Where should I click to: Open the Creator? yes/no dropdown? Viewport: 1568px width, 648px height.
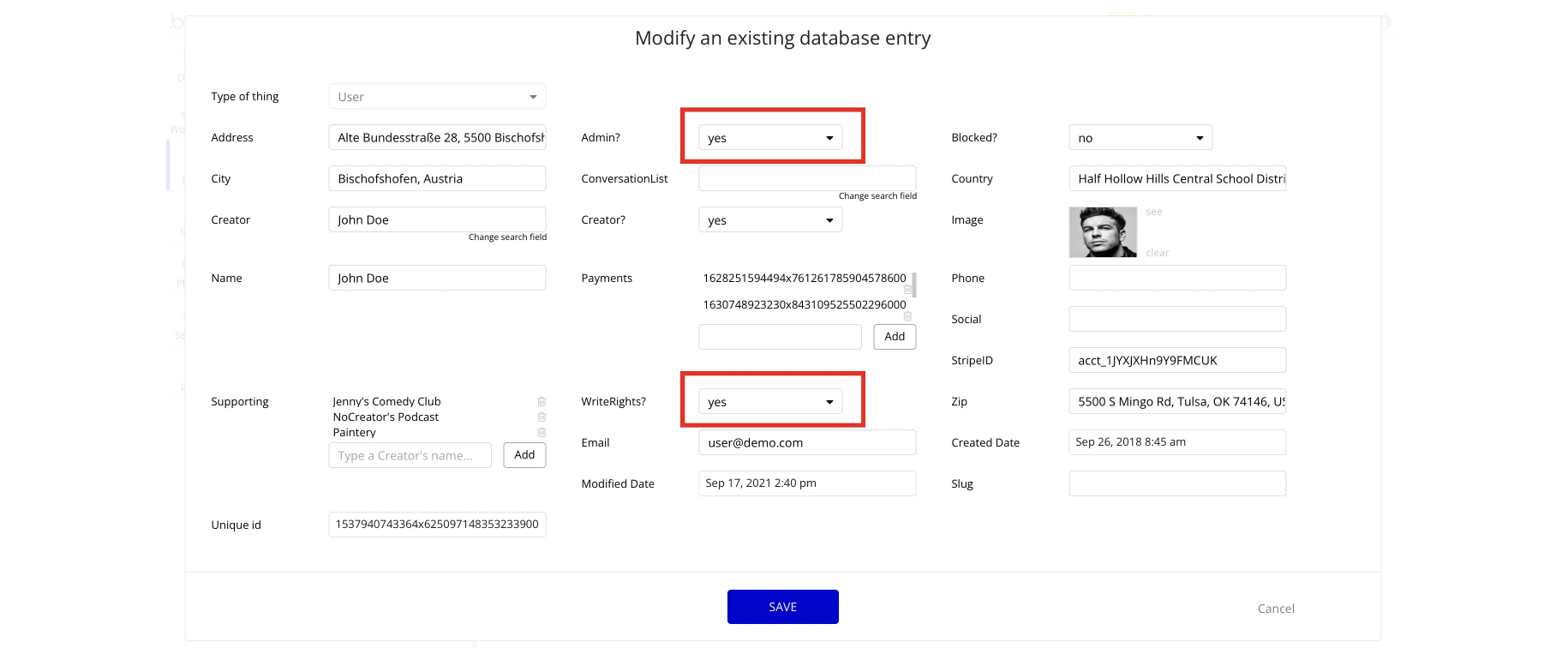coord(769,220)
